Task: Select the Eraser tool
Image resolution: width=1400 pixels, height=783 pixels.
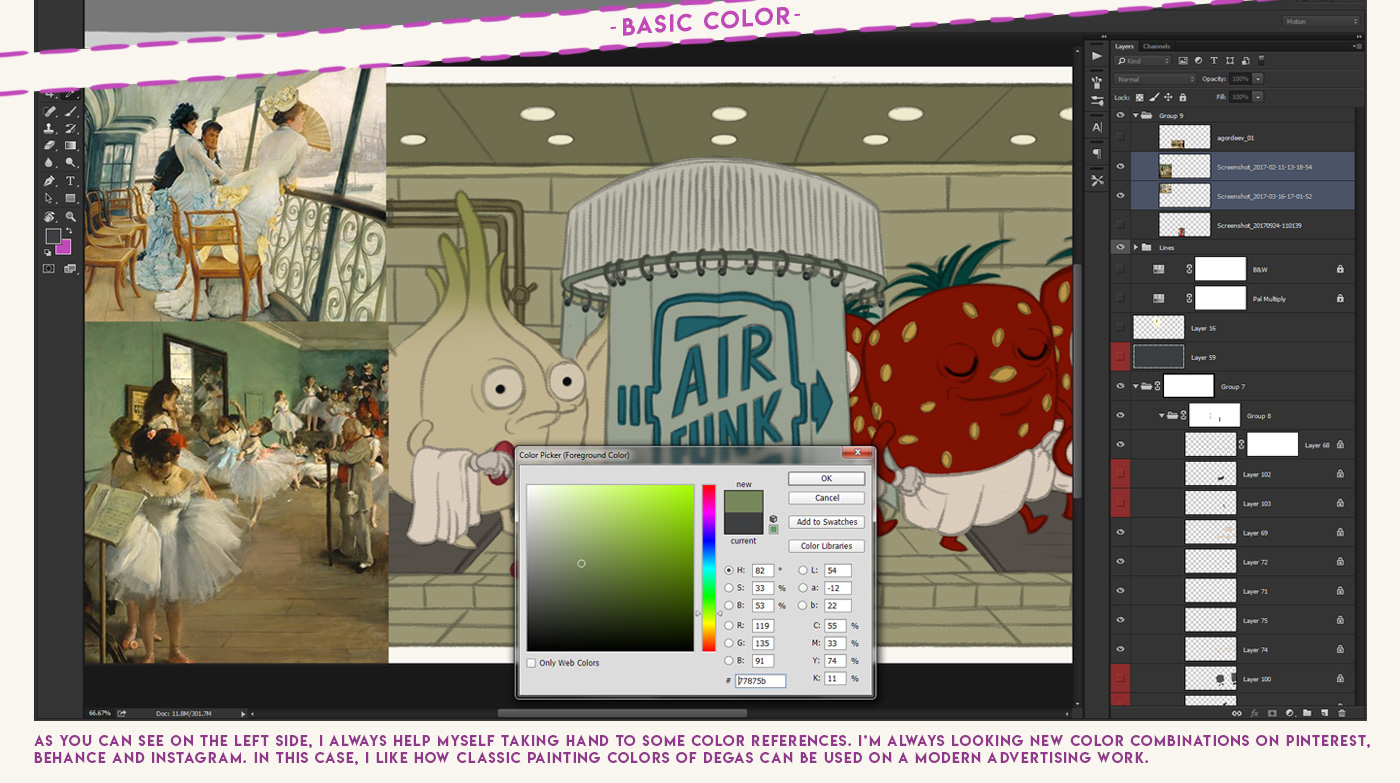Action: click(x=49, y=145)
